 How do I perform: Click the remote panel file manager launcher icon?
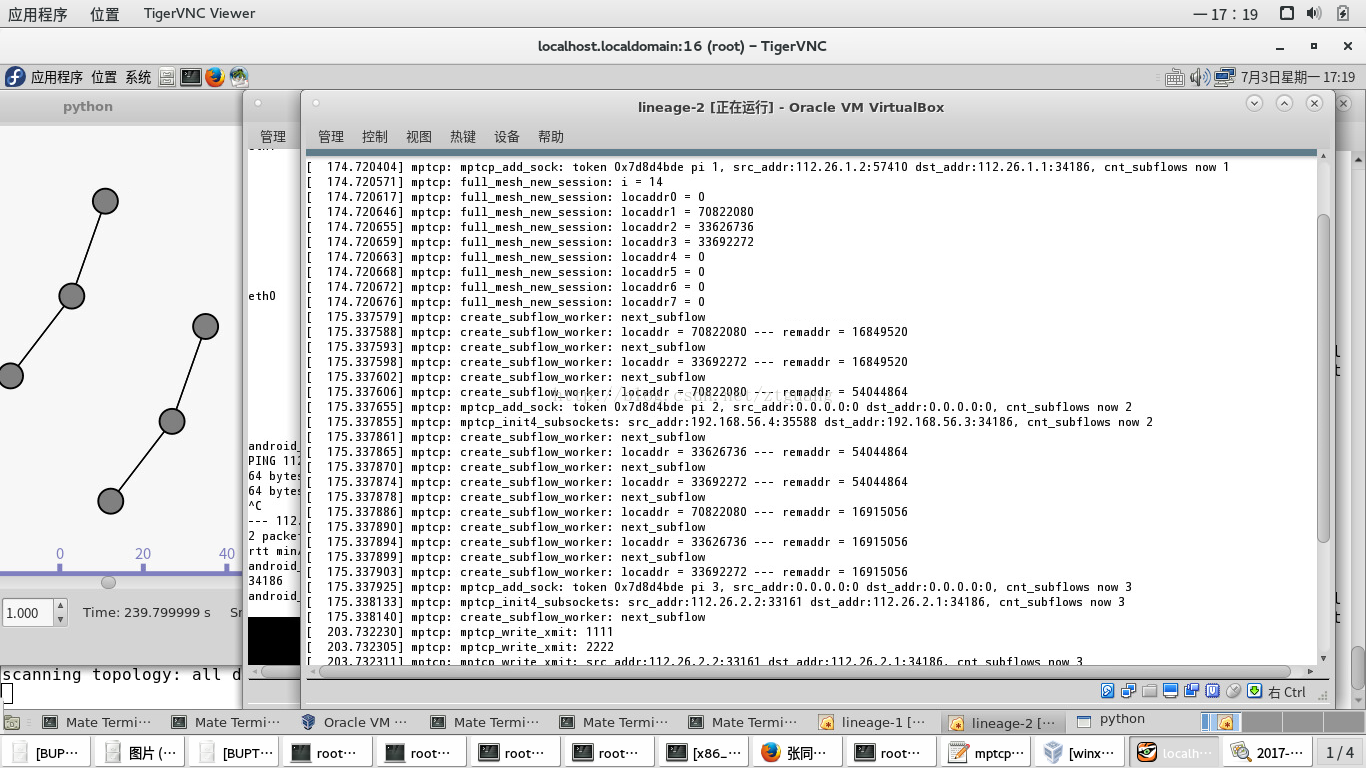[x=167, y=77]
